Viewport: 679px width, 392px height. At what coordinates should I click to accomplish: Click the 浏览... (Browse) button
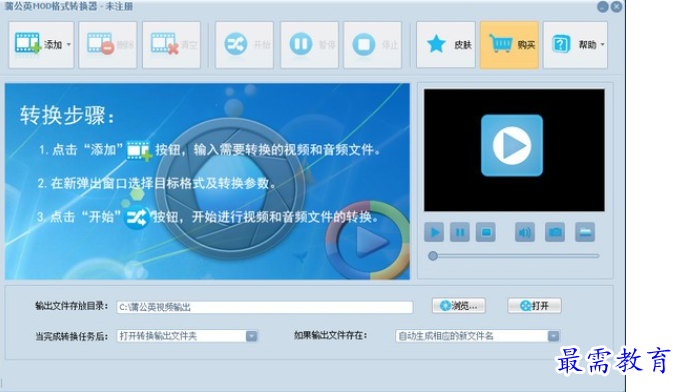[459, 306]
